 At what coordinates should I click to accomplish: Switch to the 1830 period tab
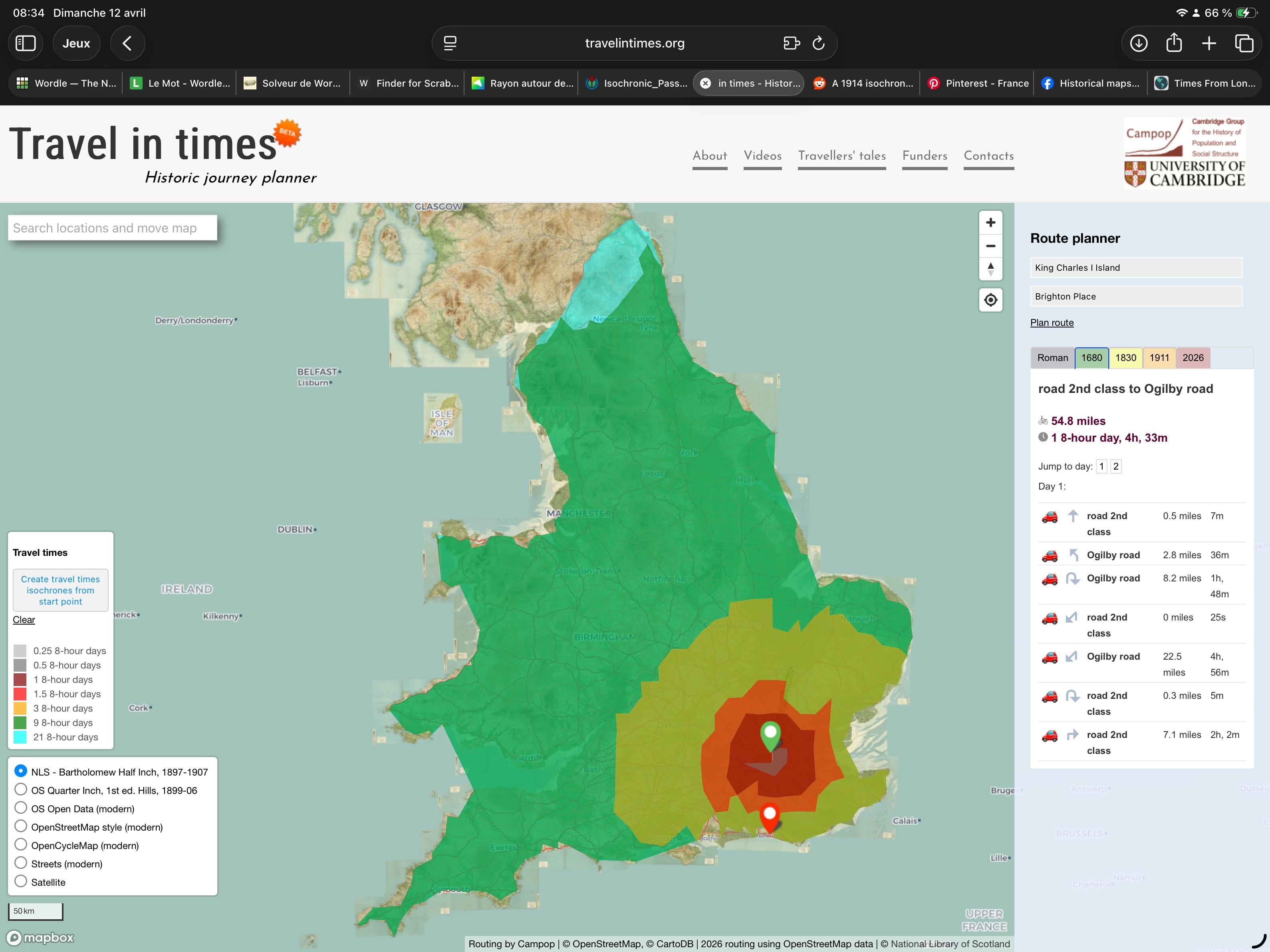click(x=1125, y=358)
